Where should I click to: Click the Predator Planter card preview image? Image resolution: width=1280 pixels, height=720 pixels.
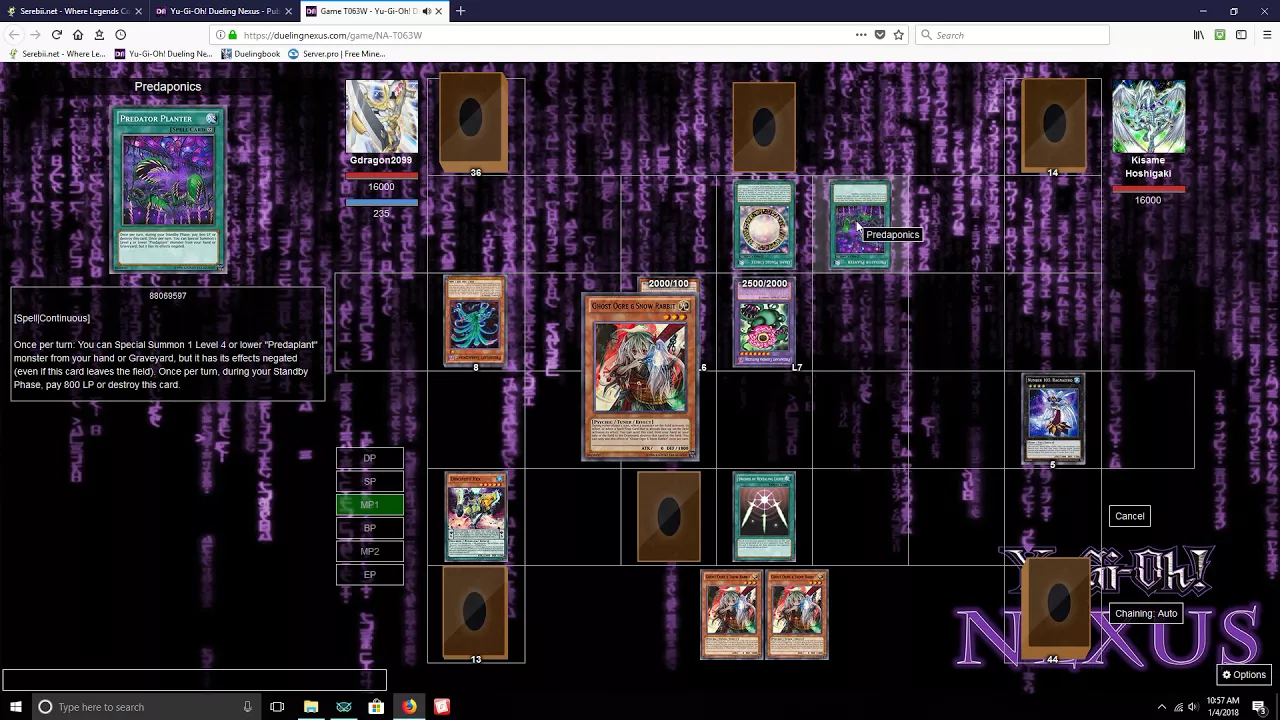(x=168, y=190)
